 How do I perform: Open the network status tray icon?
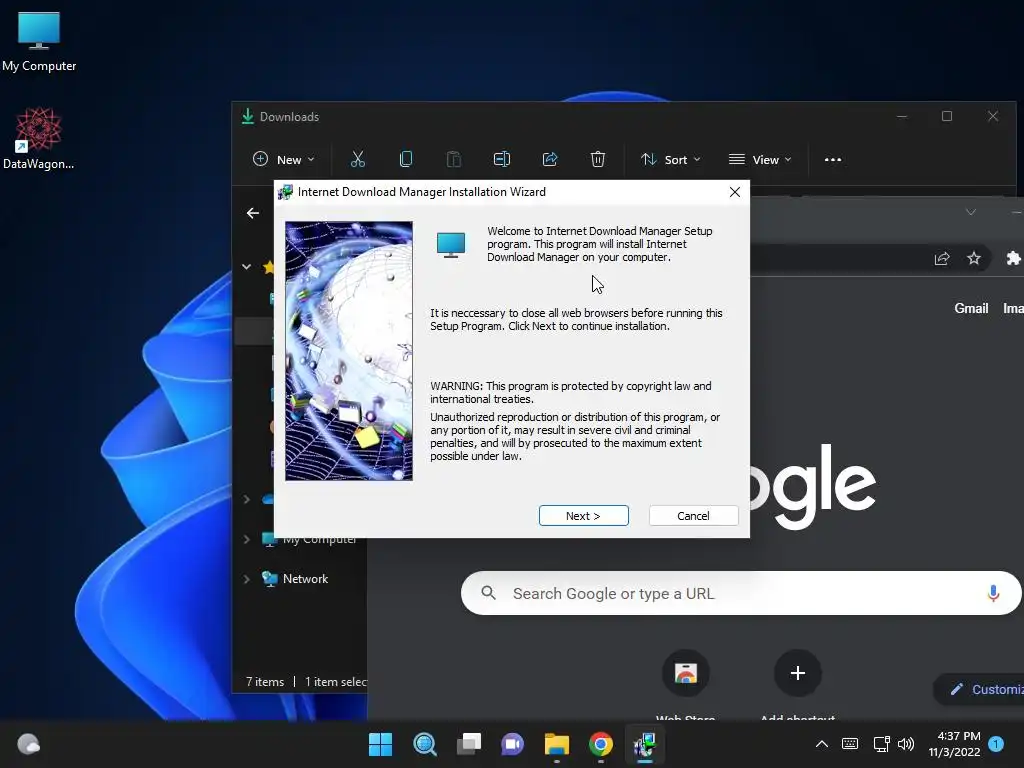[x=881, y=744]
